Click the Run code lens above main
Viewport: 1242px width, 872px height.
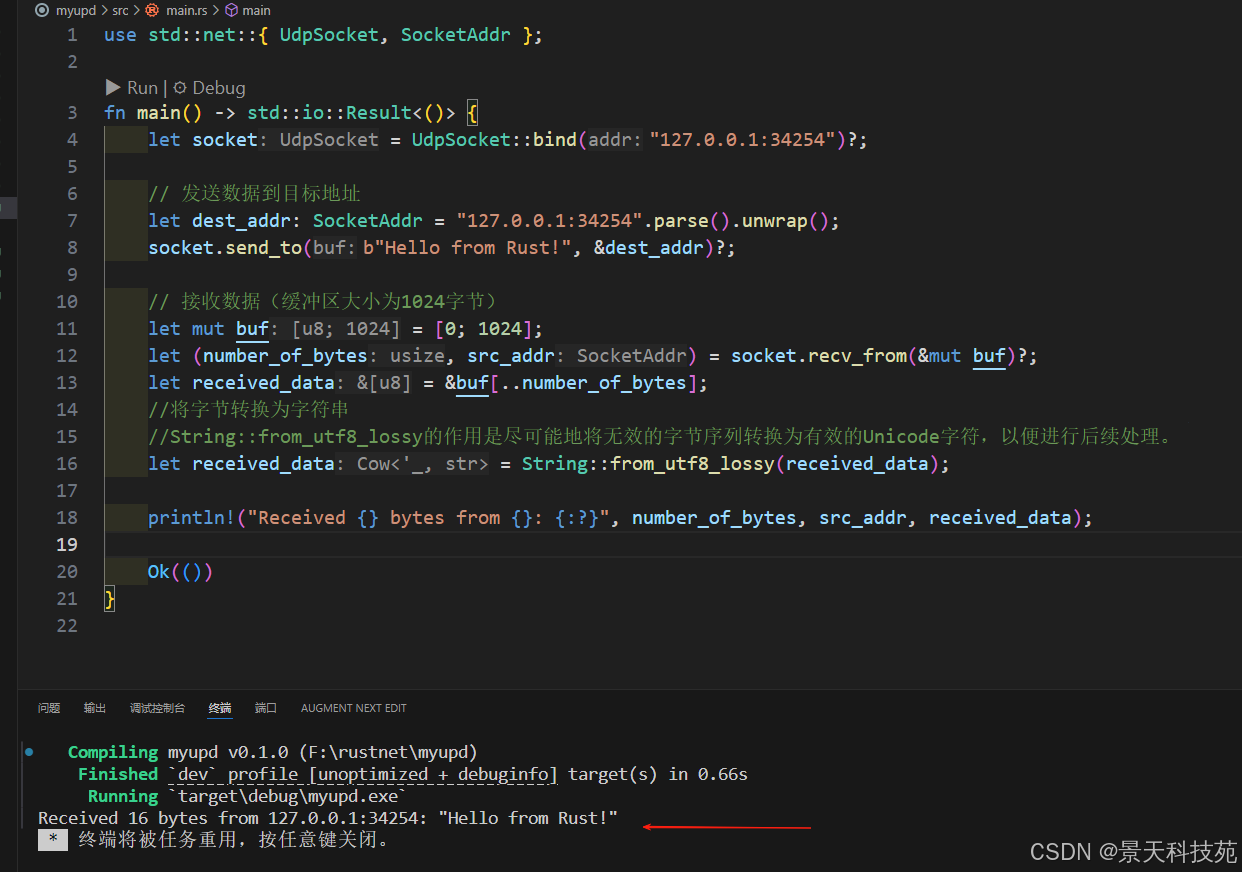tap(132, 88)
